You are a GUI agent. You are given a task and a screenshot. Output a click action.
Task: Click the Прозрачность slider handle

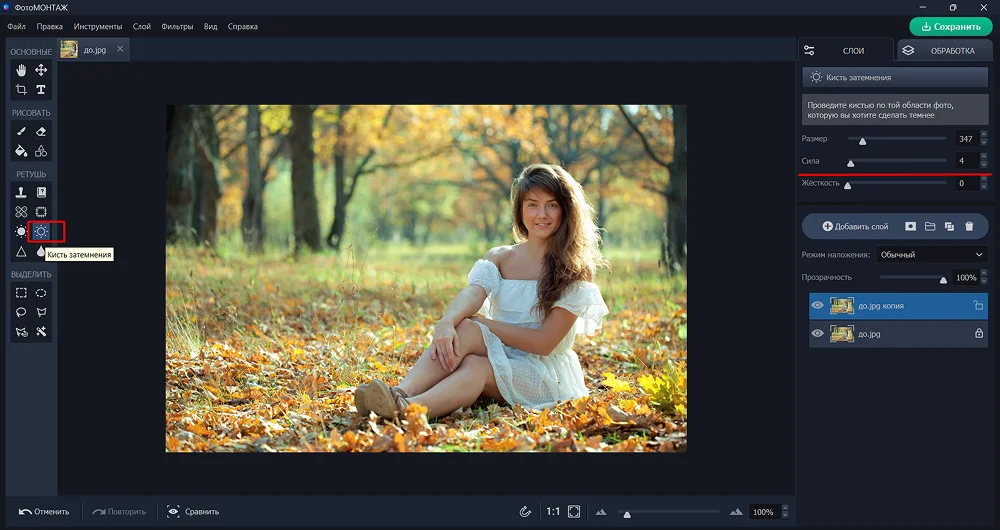(943, 279)
